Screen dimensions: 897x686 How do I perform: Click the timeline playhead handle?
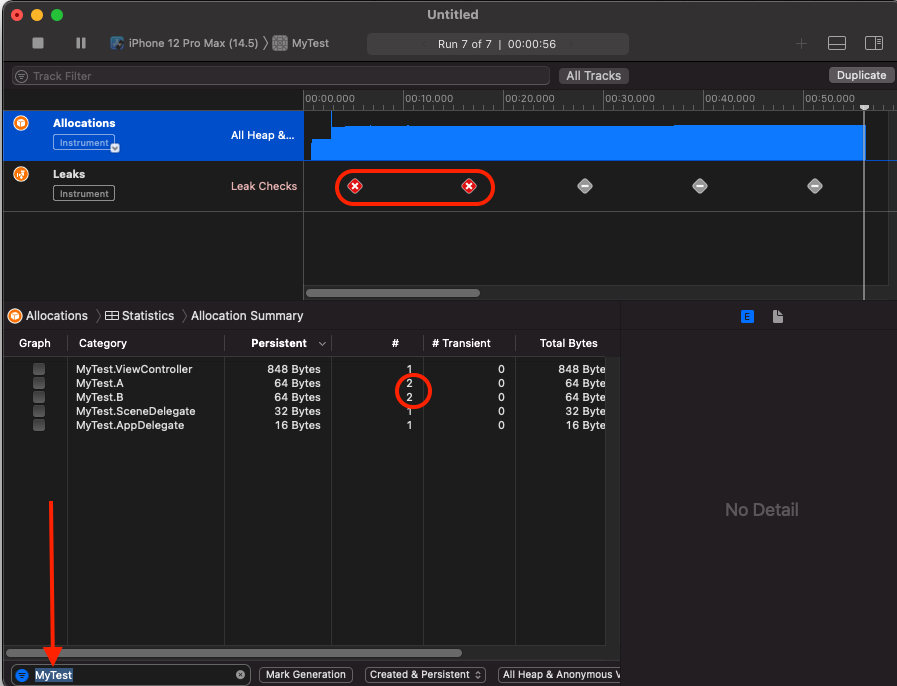pyautogui.click(x=864, y=107)
